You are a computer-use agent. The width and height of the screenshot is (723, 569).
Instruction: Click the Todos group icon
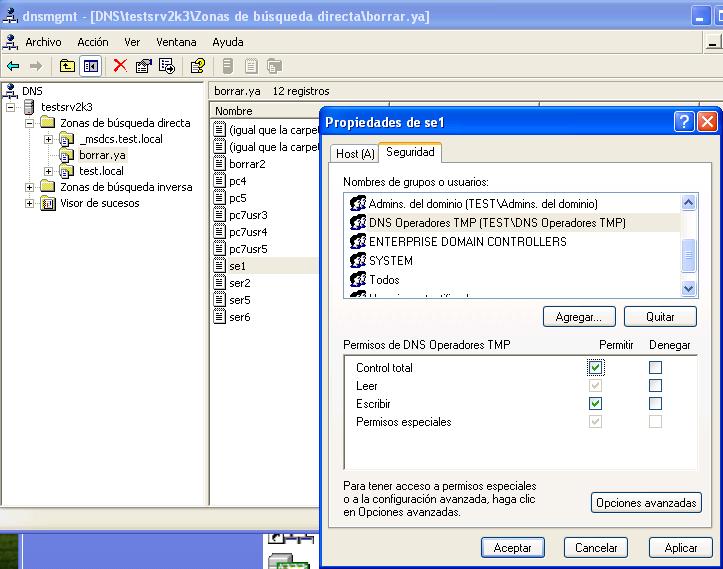click(x=358, y=279)
